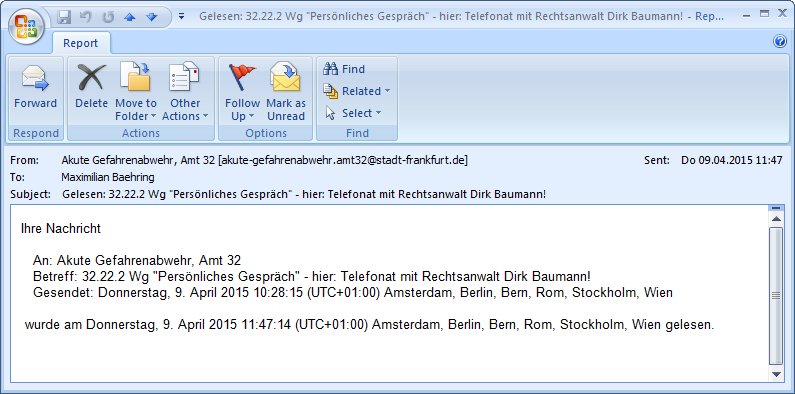This screenshot has width=795, height=394.
Task: Open the Follow Up flag menu
Action: point(242,91)
